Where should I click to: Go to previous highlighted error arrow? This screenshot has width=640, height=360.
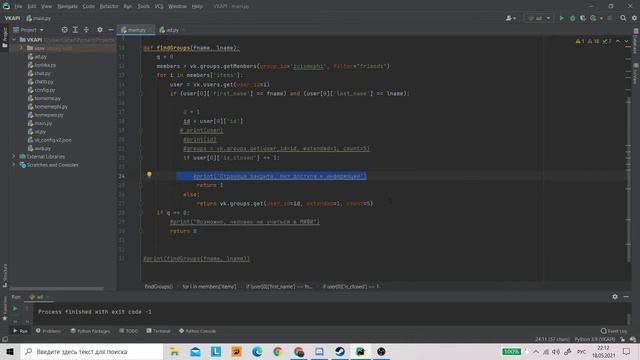click(618, 41)
